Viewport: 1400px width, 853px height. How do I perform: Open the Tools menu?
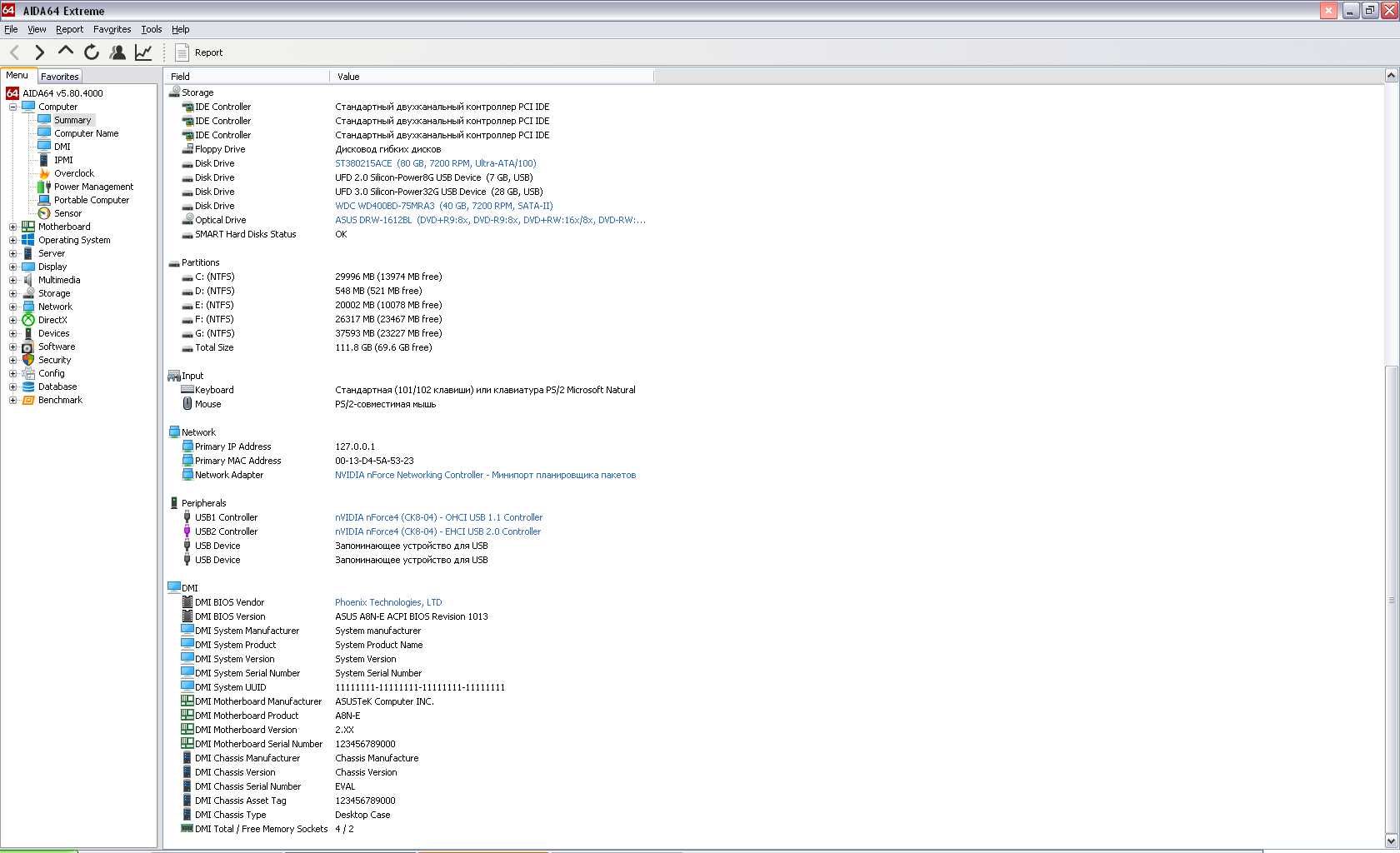point(151,29)
